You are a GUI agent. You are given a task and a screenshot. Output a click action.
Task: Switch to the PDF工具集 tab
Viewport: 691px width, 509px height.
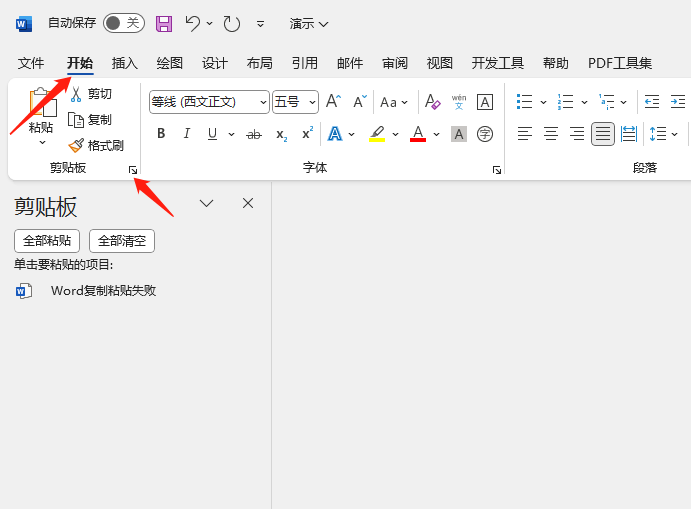coord(620,63)
